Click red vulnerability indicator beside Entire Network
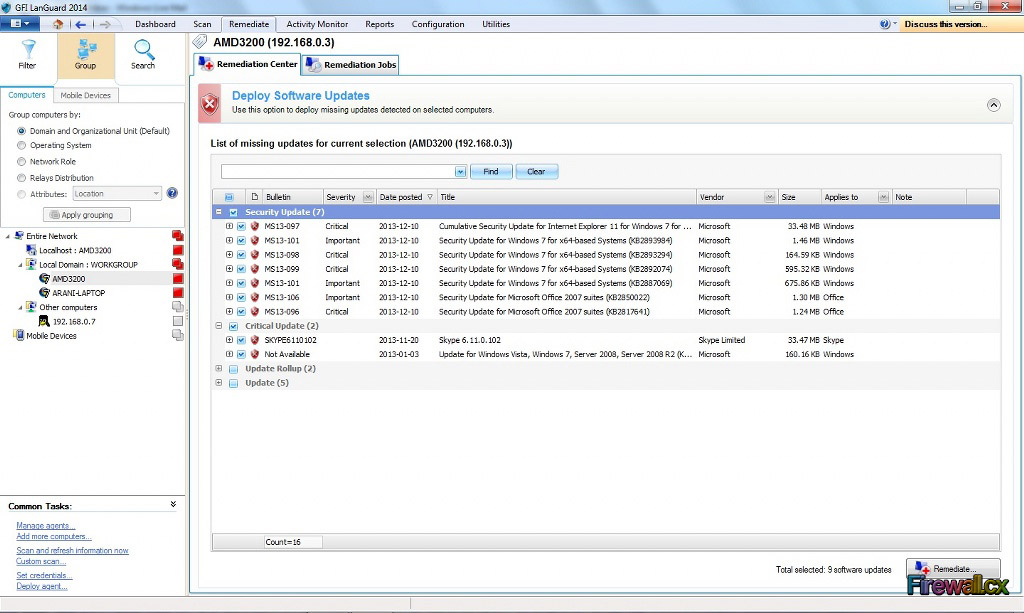Image resolution: width=1024 pixels, height=613 pixels. (x=178, y=236)
